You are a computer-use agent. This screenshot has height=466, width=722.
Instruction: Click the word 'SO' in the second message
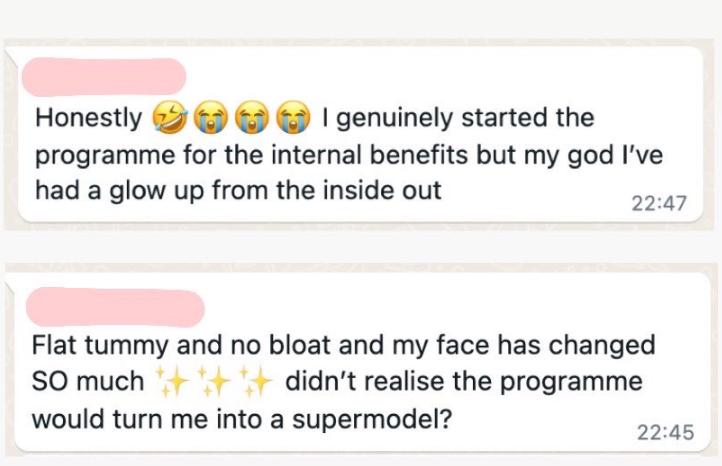tap(50, 382)
